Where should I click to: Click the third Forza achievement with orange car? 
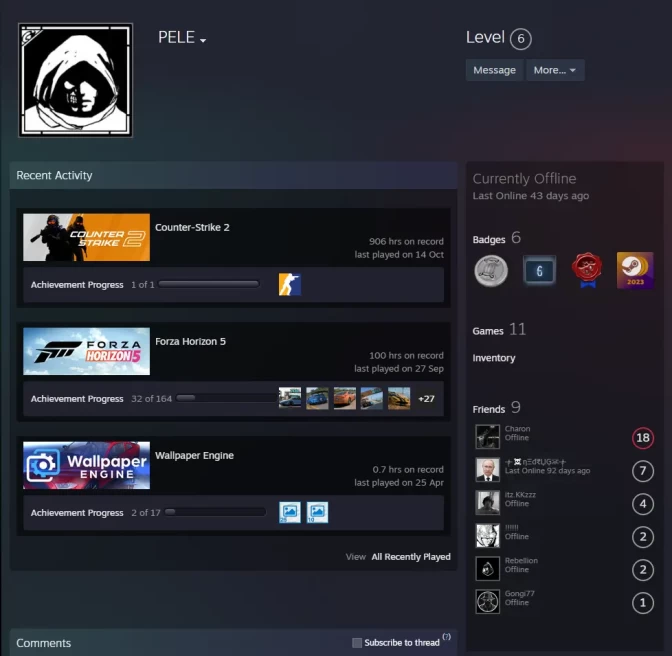pyautogui.click(x=345, y=398)
